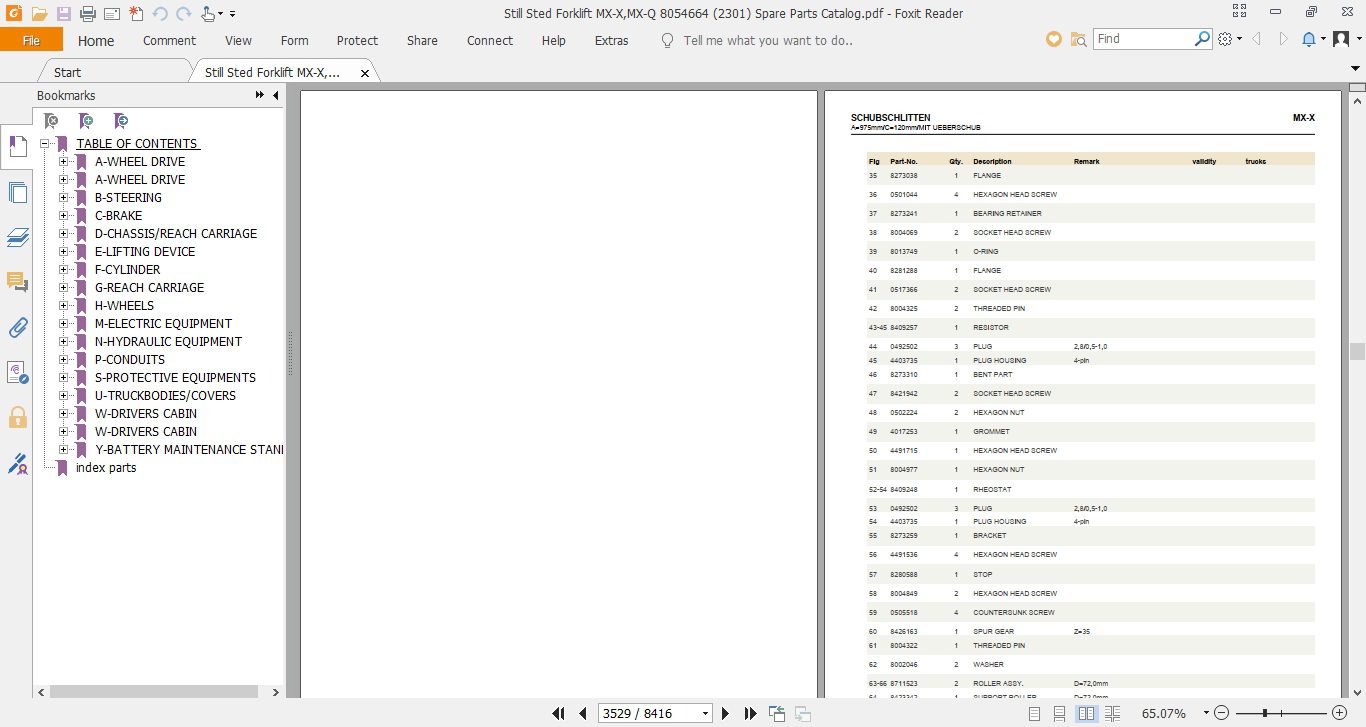Save the document using the floppy icon
This screenshot has width=1366, height=727.
63,14
